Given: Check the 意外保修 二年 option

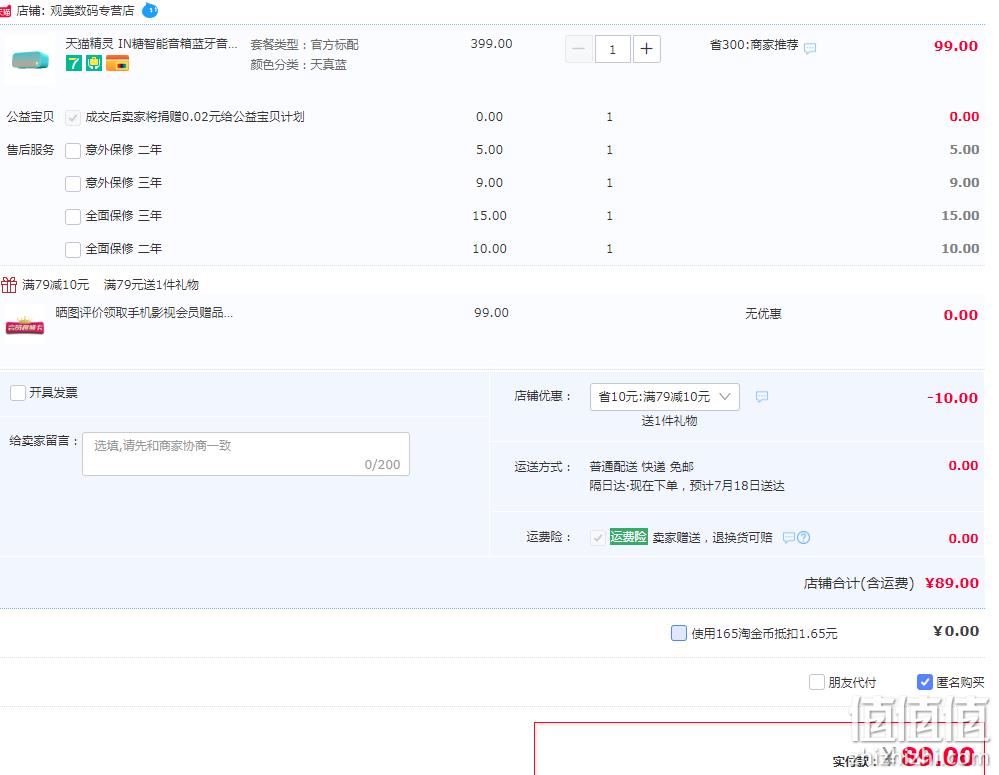Looking at the screenshot, I should (x=73, y=150).
